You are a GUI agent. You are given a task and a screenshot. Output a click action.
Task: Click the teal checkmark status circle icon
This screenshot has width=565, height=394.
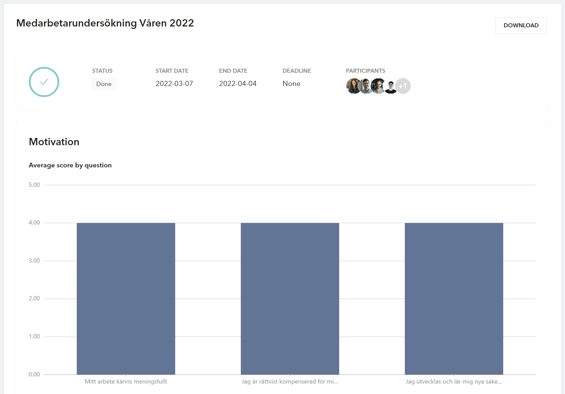(x=44, y=82)
